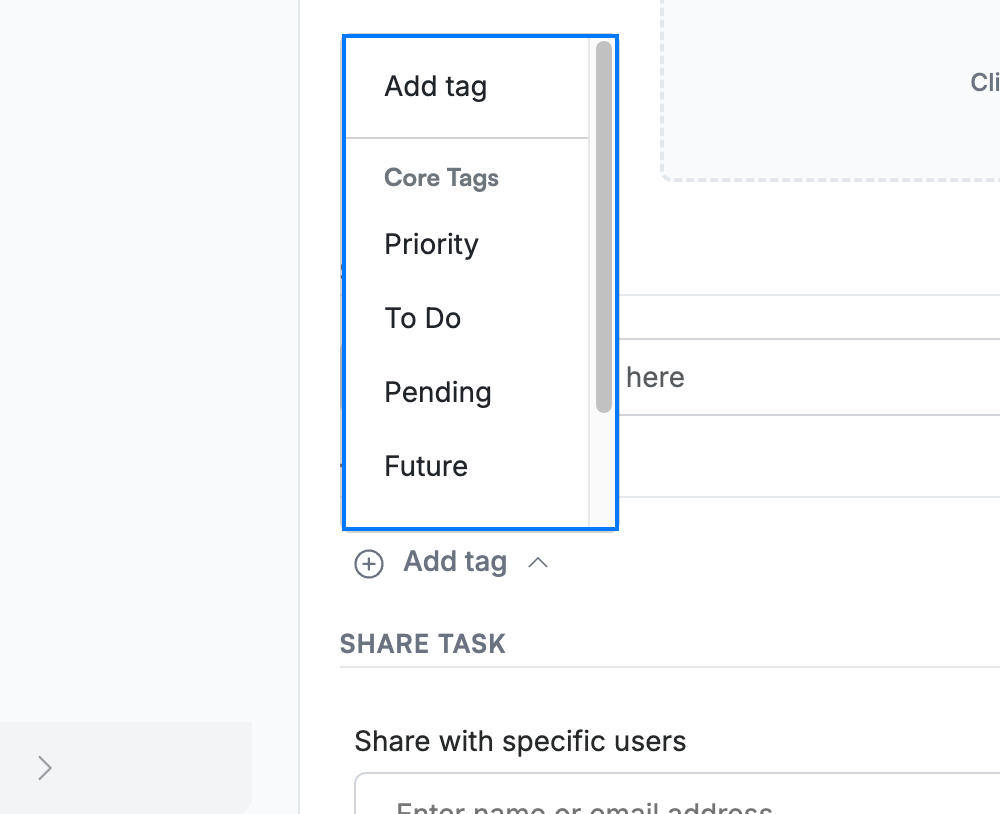Expand the sidebar using right chevron arrow
Image resolution: width=1000 pixels, height=814 pixels.
point(44,768)
